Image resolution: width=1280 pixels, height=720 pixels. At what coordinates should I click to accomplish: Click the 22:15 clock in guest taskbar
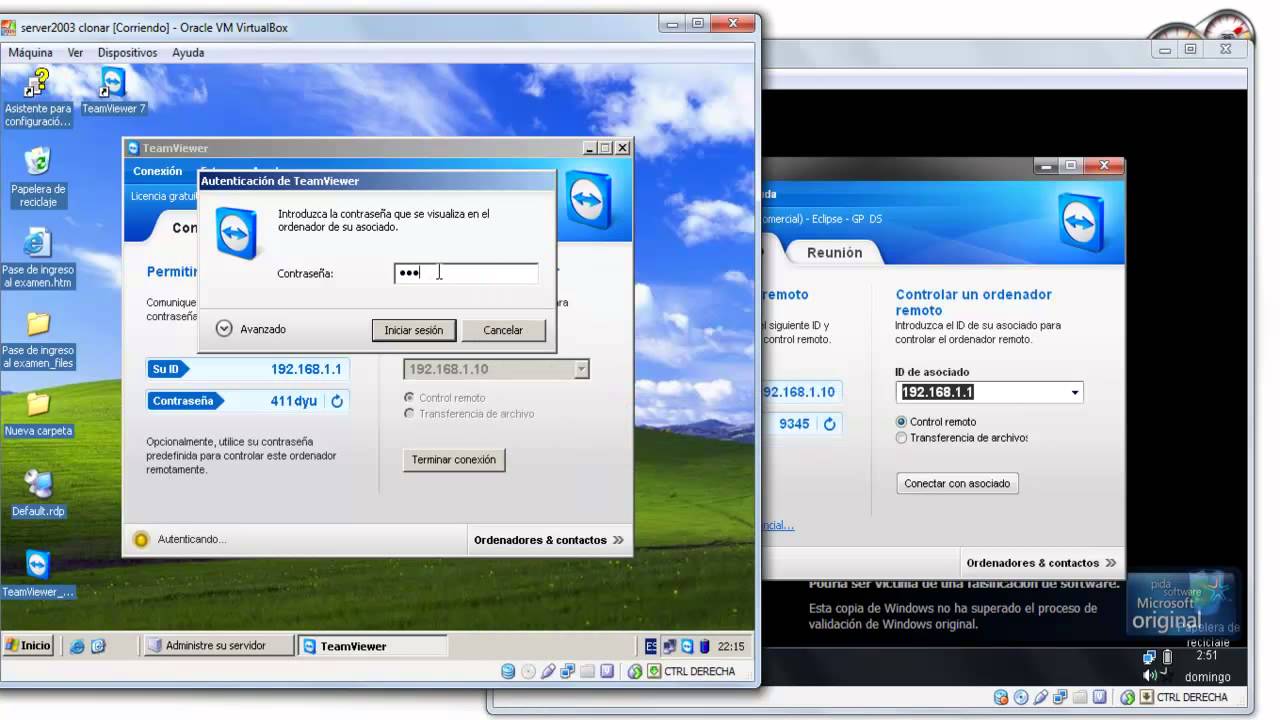tap(731, 646)
